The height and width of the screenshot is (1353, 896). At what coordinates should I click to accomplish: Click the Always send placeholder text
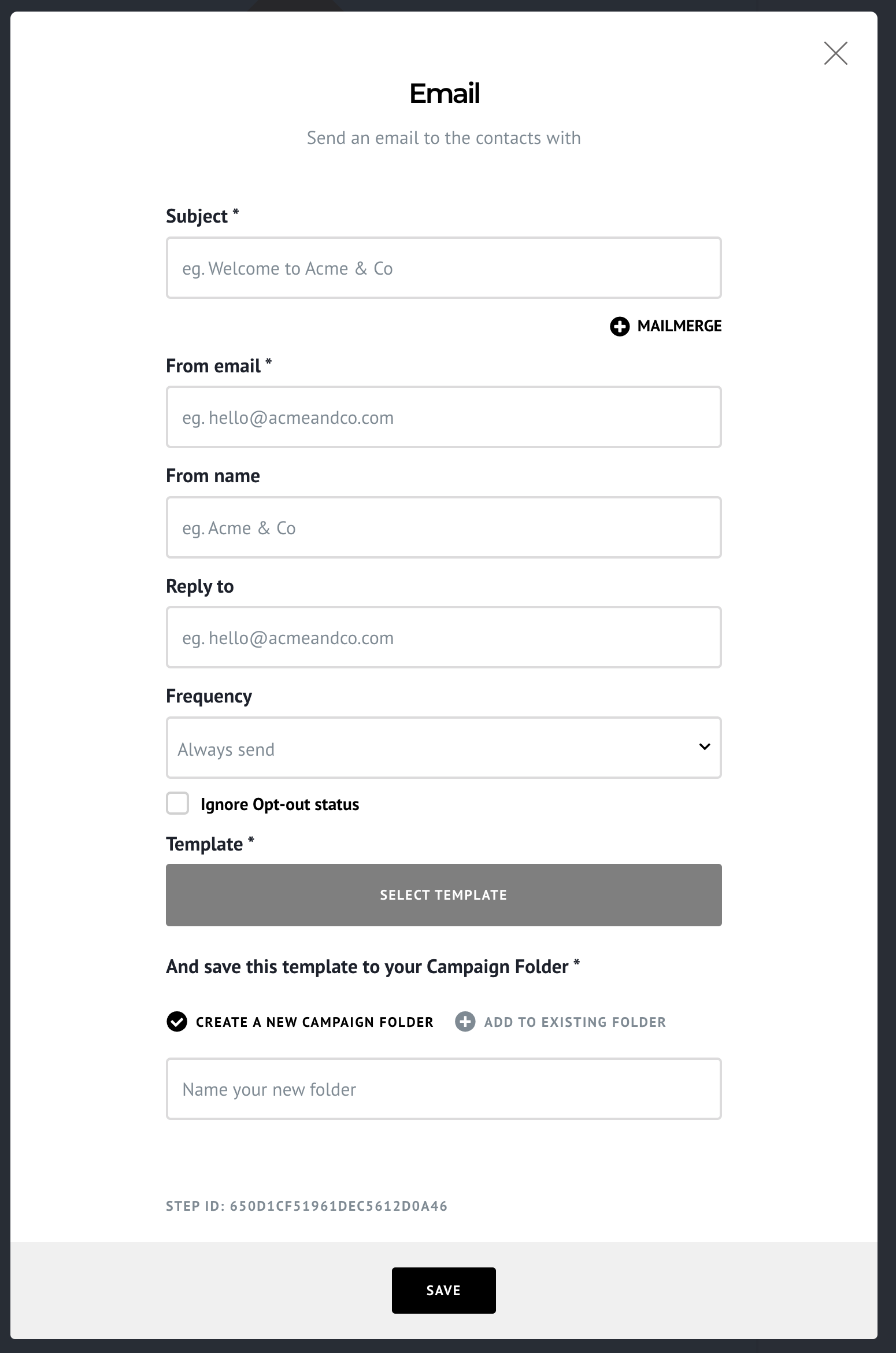coord(226,749)
